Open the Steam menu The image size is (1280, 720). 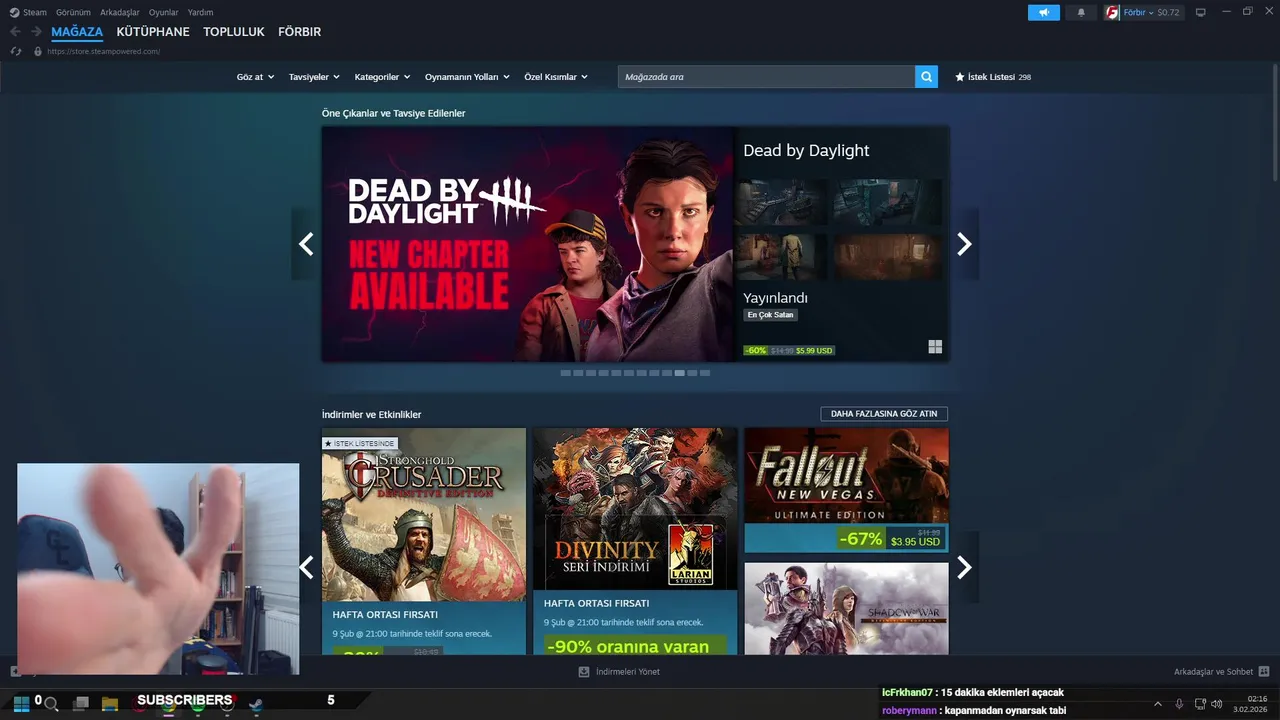(28, 13)
